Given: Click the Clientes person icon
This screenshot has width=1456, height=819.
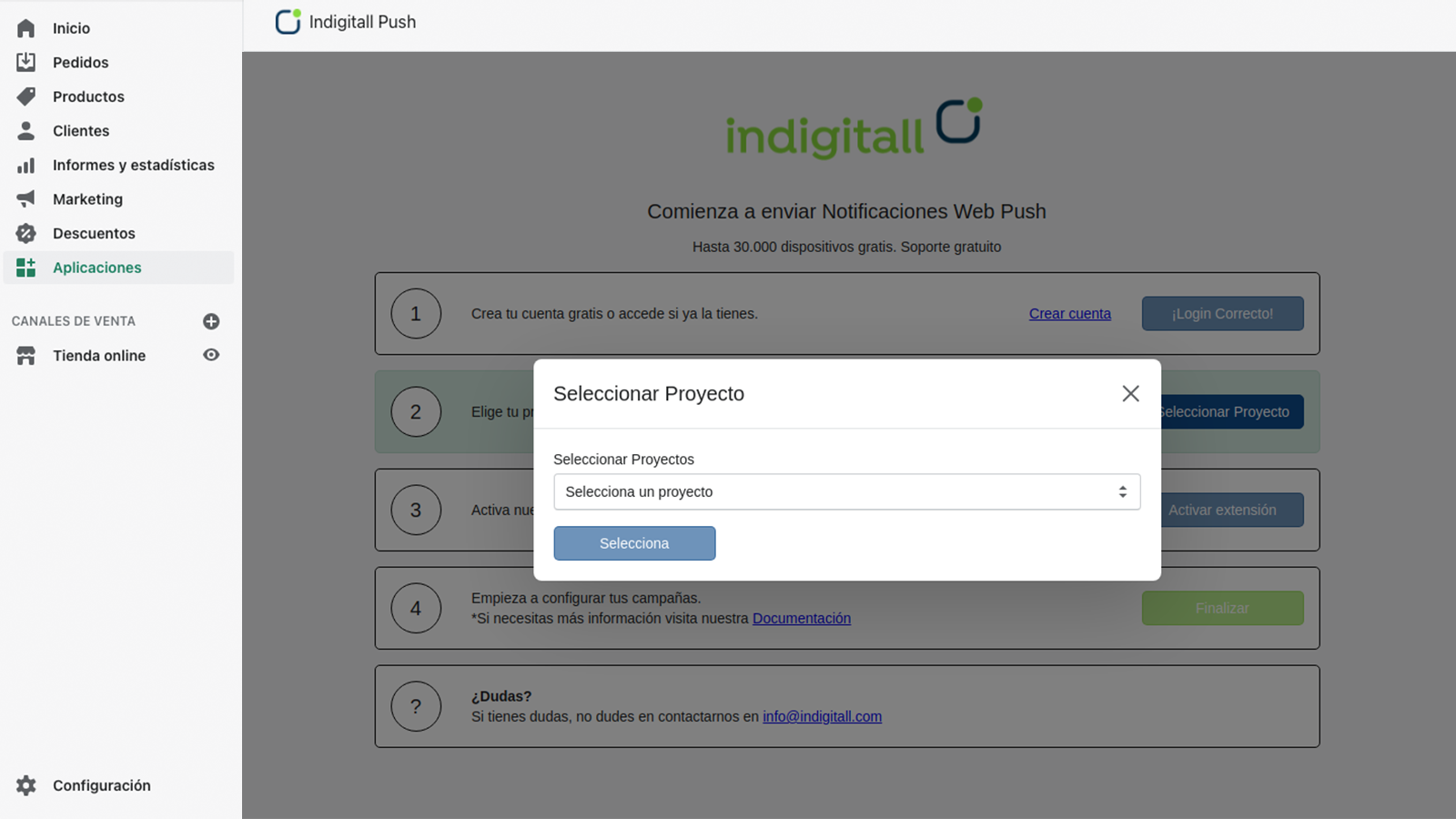Looking at the screenshot, I should pos(25,131).
